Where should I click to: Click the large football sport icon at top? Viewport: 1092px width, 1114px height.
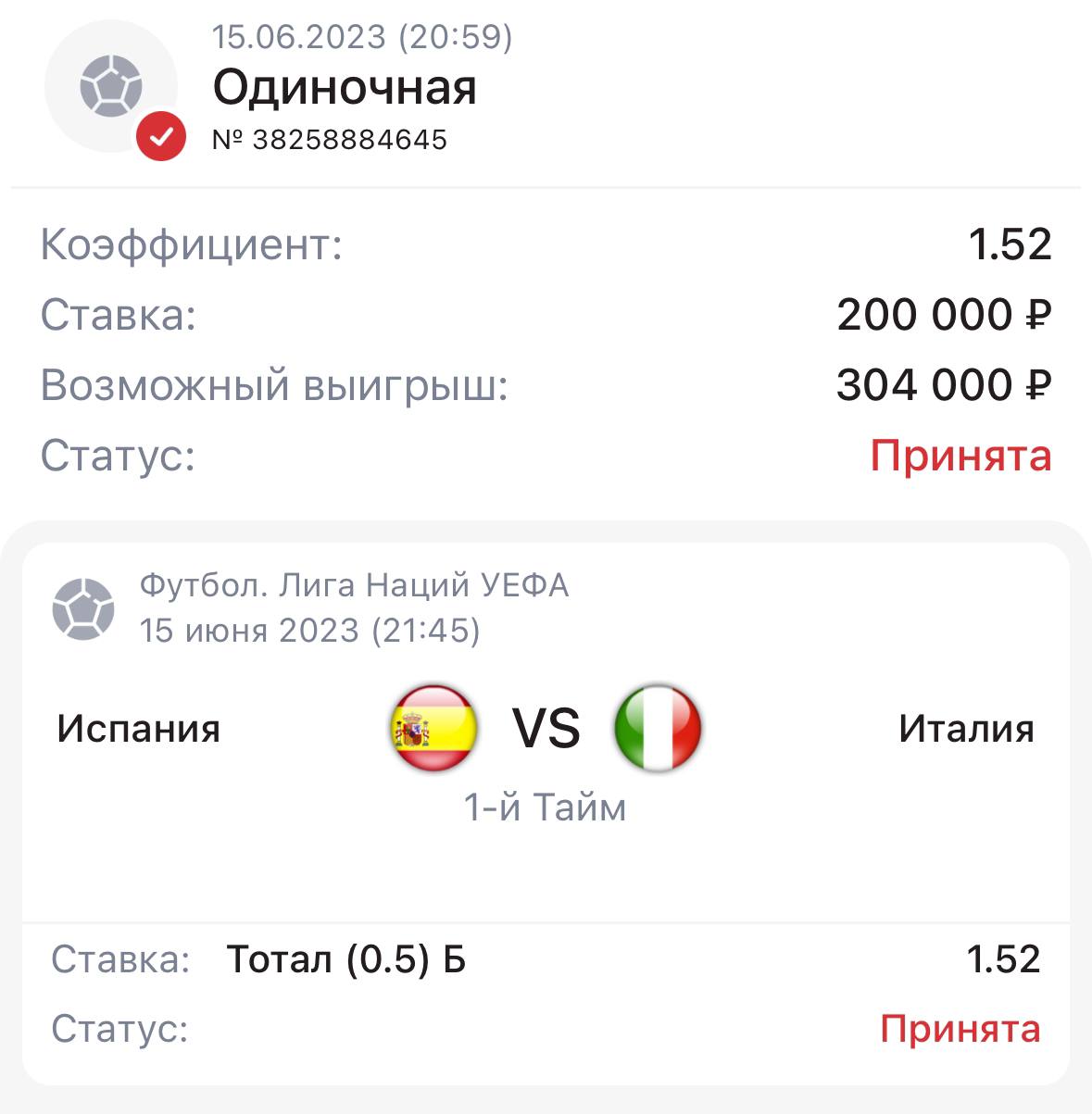click(x=110, y=86)
